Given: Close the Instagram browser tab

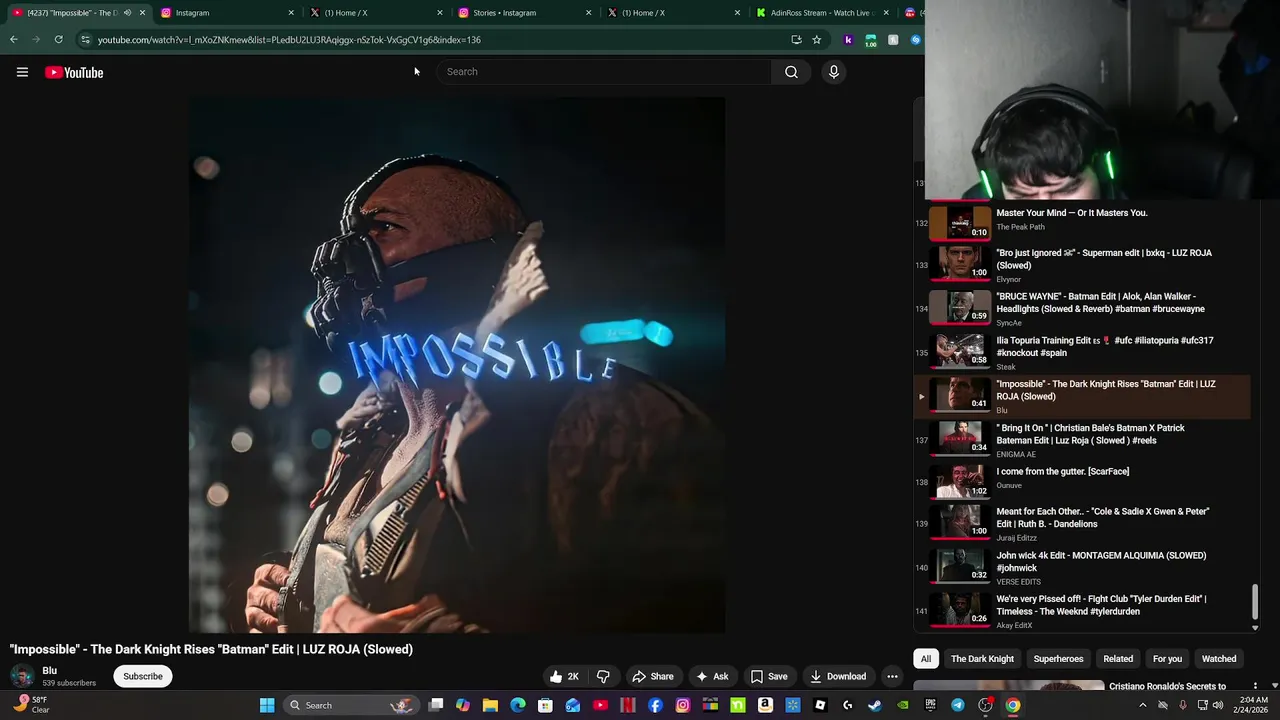Looking at the screenshot, I should tap(291, 13).
